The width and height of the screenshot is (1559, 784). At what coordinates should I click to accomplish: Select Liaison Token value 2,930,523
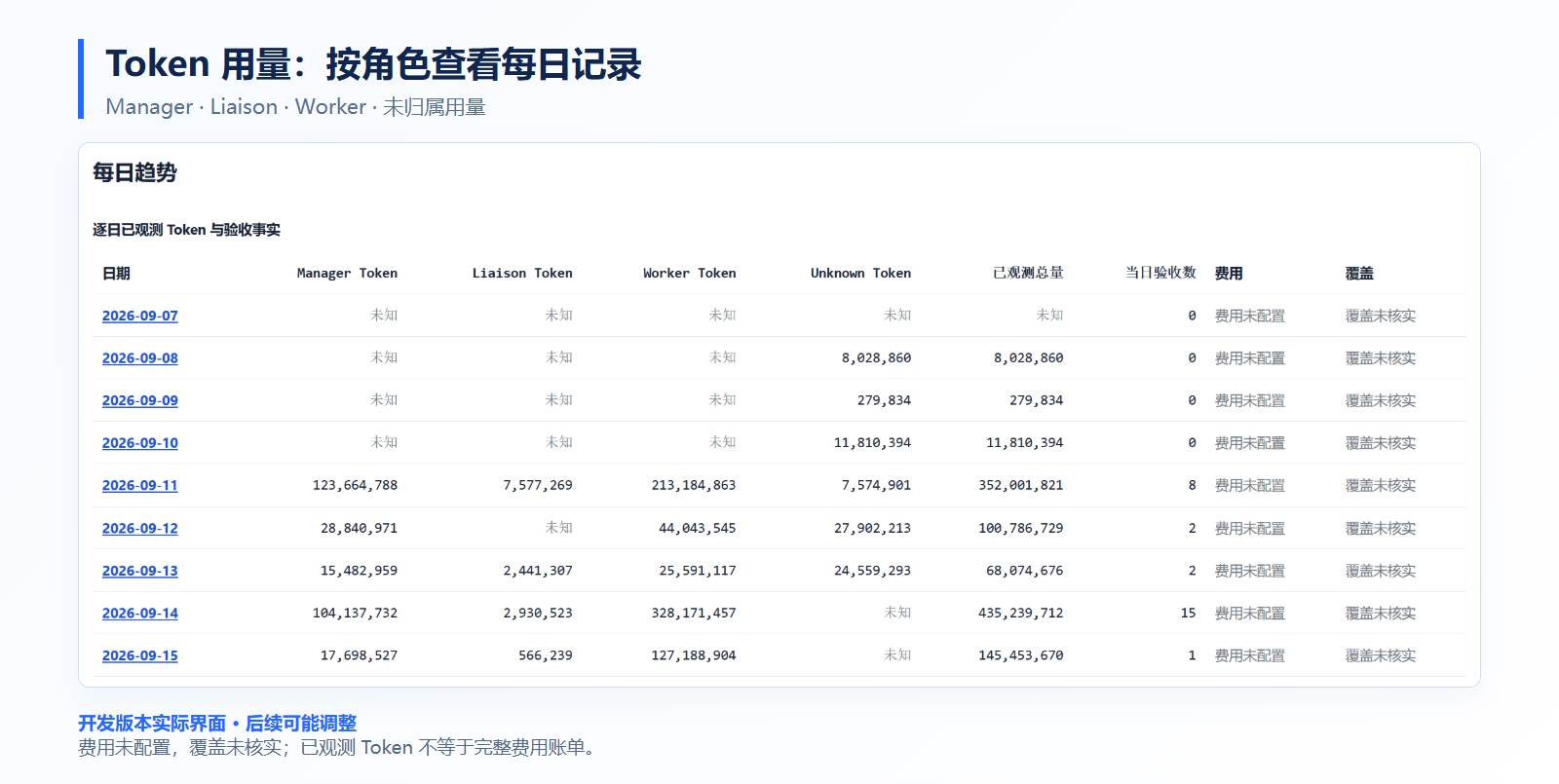(x=538, y=613)
